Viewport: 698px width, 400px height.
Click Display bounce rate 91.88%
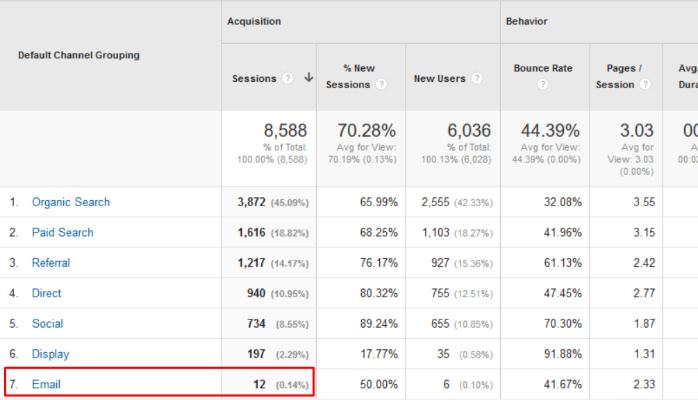tap(563, 354)
